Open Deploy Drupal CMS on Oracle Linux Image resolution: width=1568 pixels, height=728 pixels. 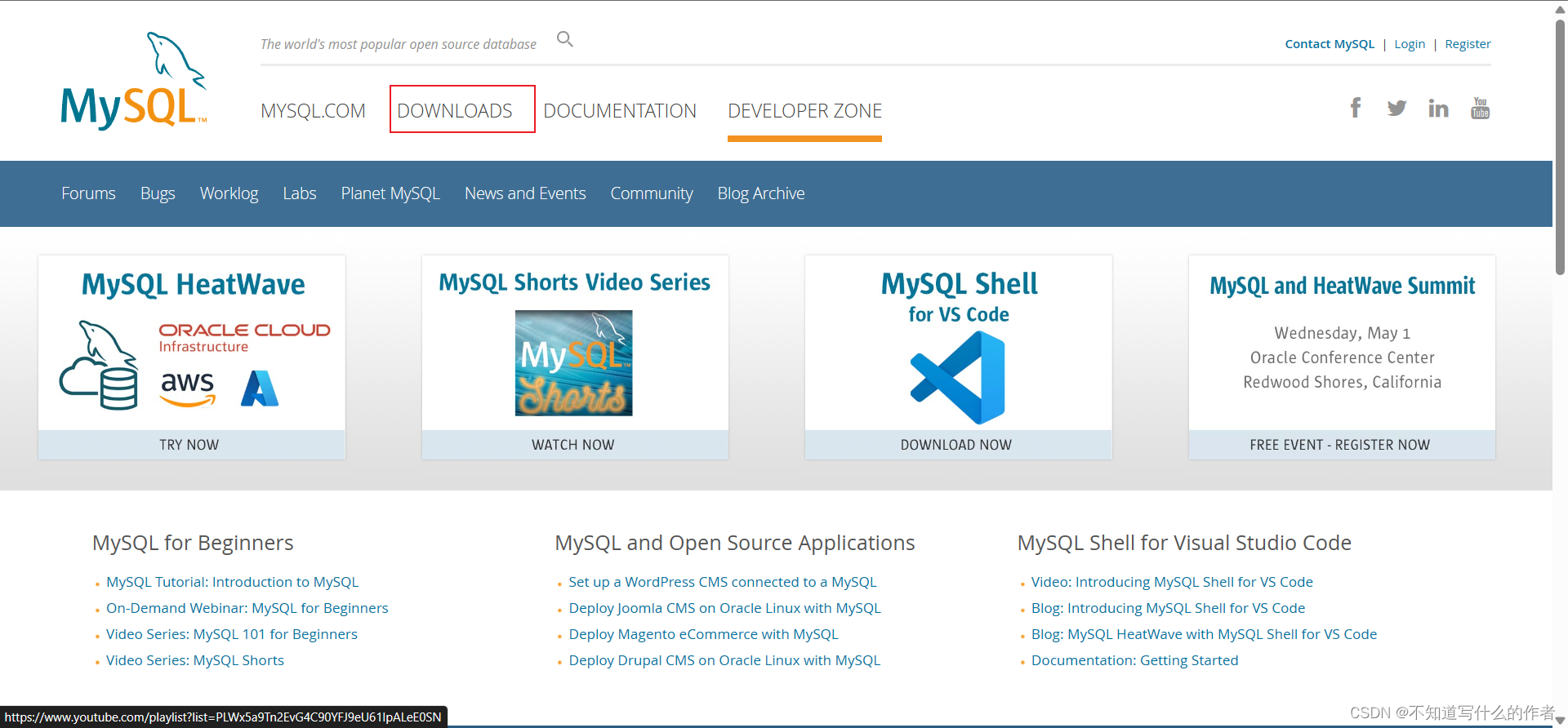(724, 660)
